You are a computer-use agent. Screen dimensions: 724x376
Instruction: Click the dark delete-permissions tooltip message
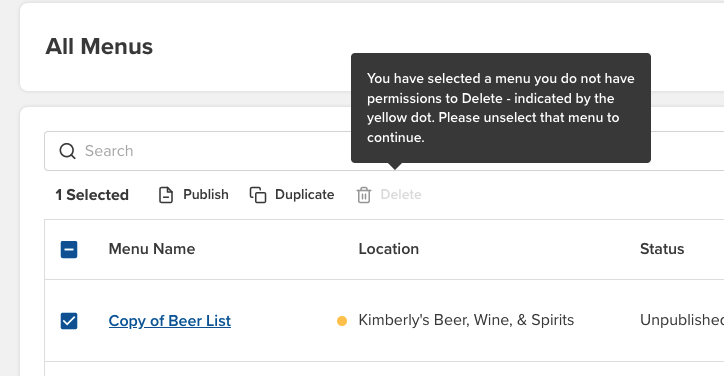click(x=501, y=108)
